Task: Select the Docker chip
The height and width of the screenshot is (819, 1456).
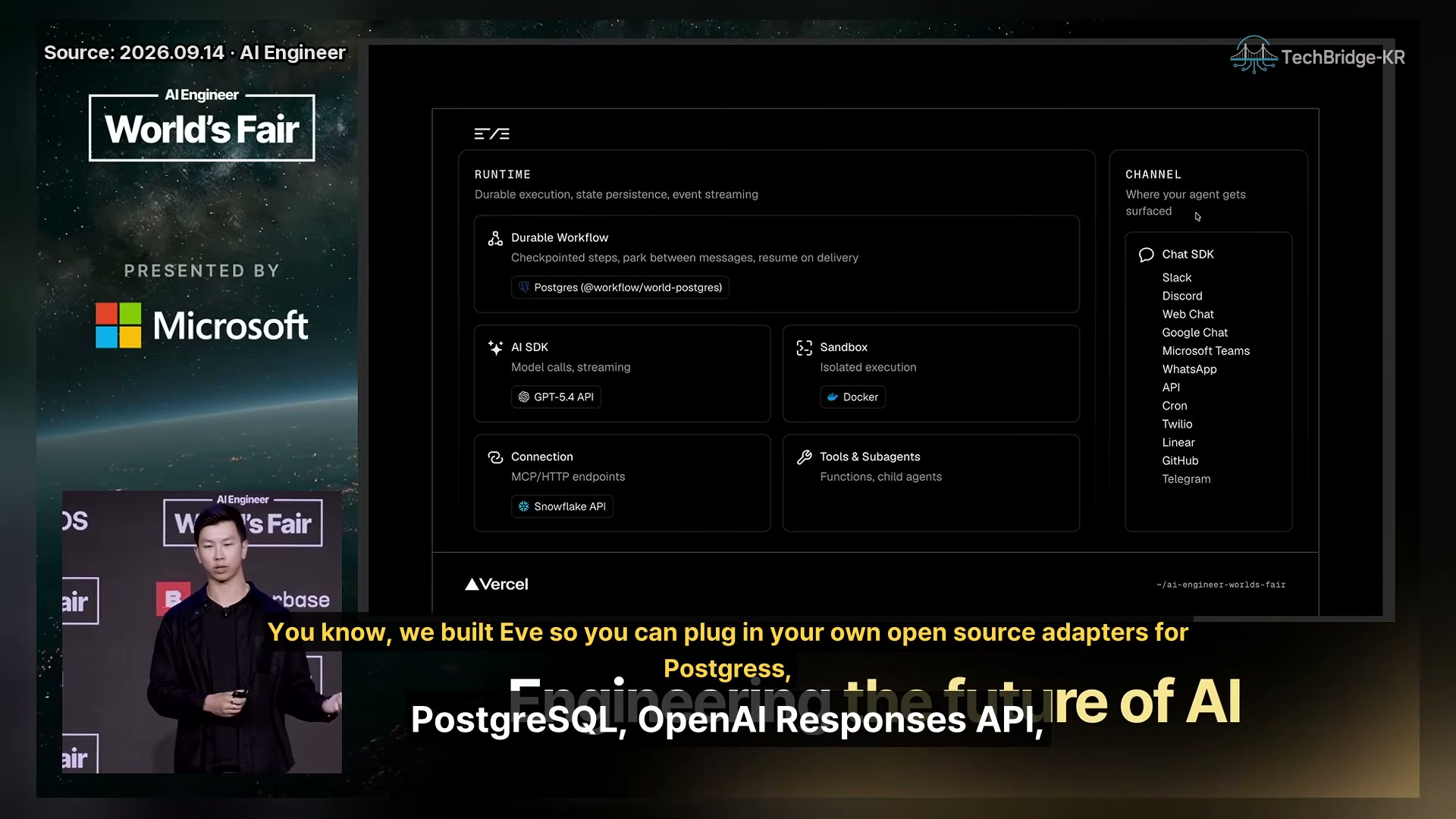Action: point(852,397)
